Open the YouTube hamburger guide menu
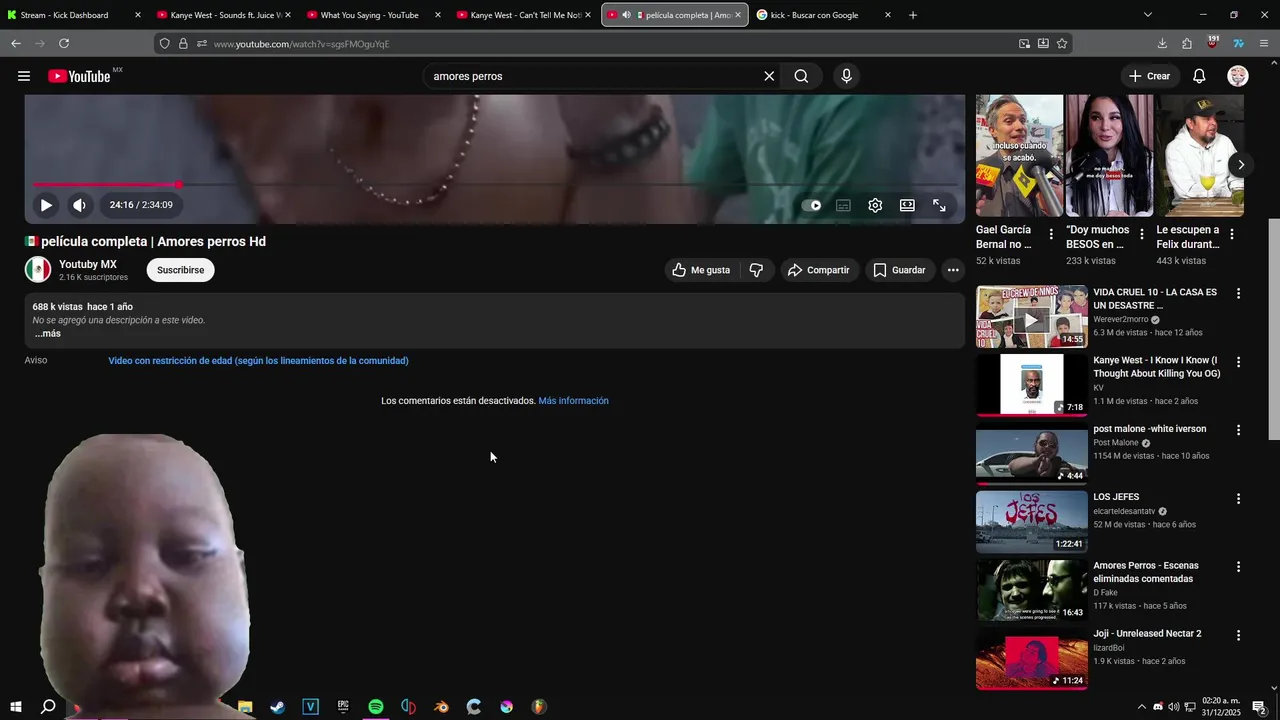This screenshot has height=720, width=1280. (24, 76)
